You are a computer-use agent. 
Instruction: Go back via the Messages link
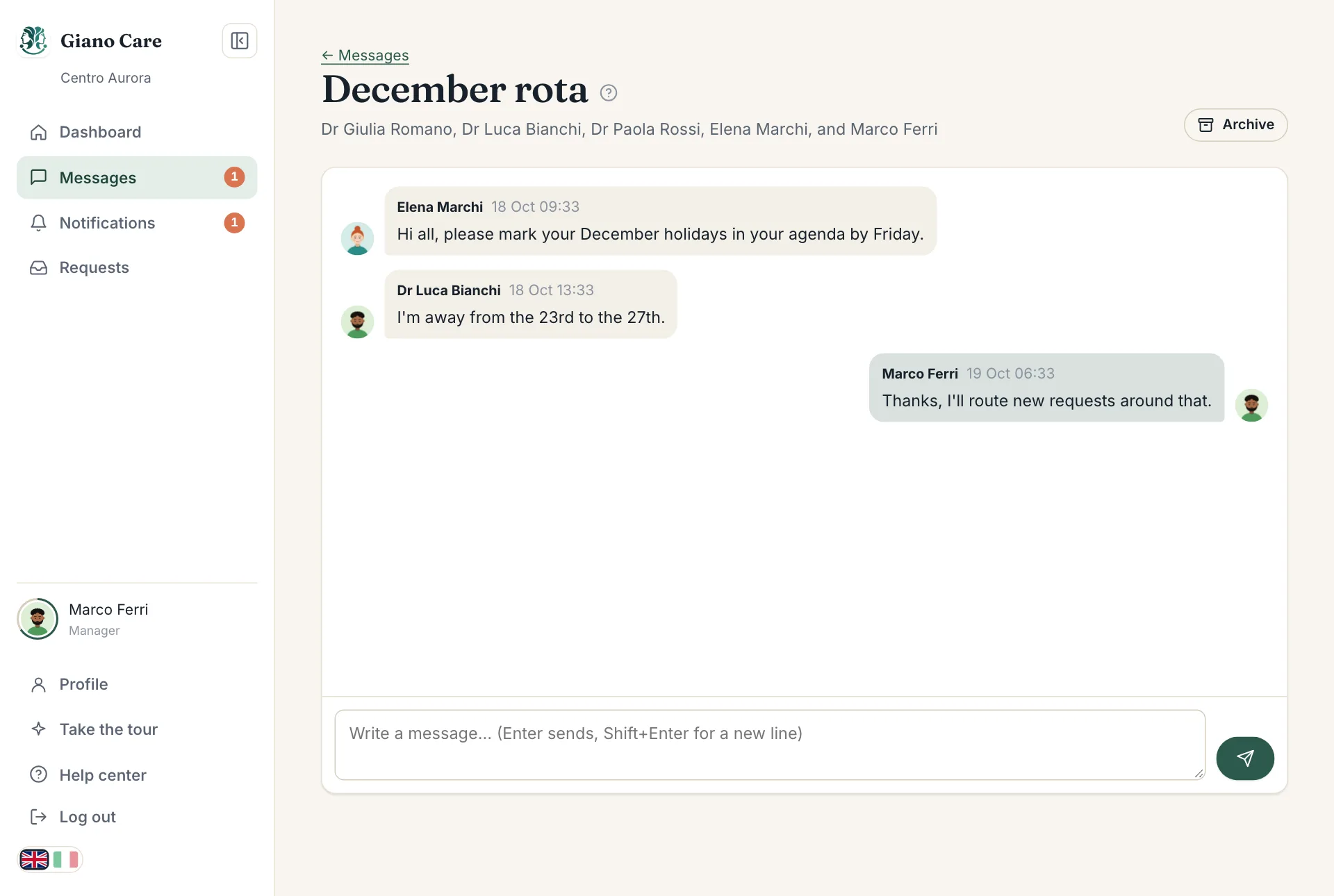[x=365, y=56]
